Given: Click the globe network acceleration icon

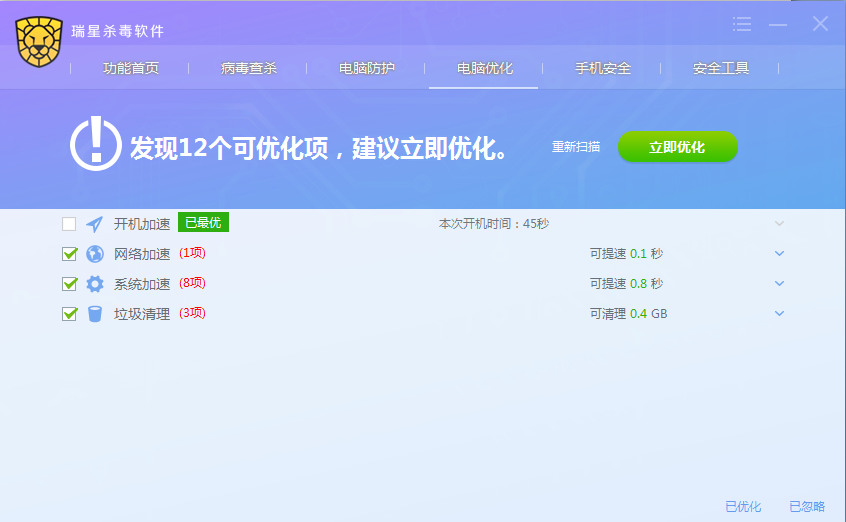Looking at the screenshot, I should point(95,254).
